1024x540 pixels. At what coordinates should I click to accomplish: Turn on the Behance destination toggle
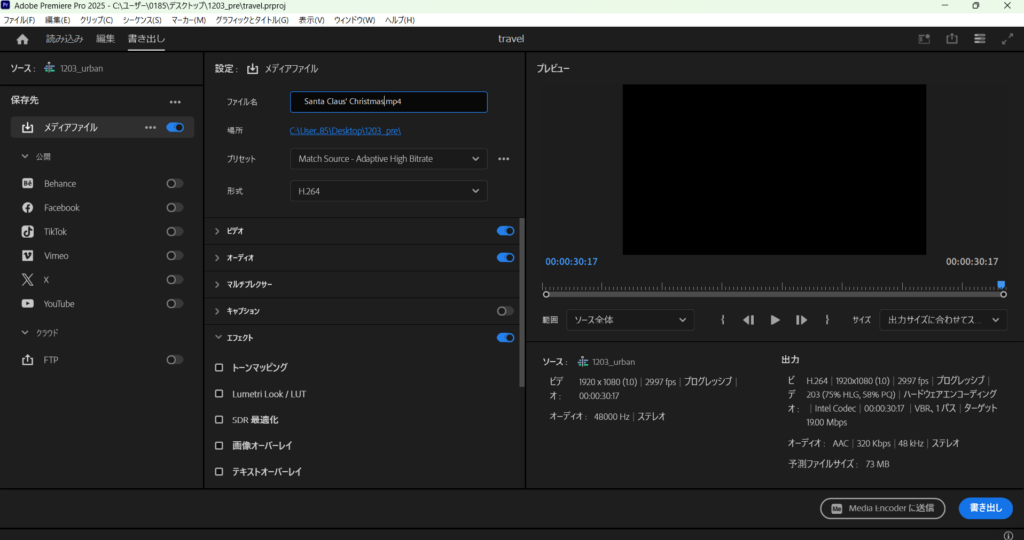click(174, 184)
